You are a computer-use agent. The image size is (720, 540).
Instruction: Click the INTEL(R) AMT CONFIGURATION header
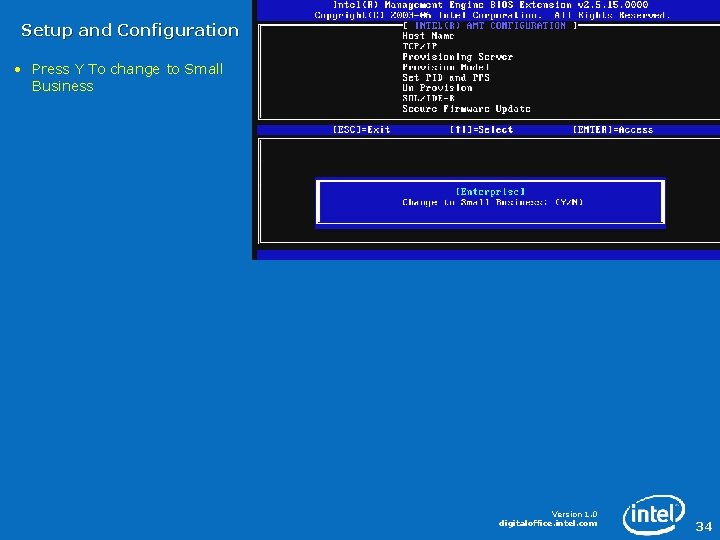490,26
